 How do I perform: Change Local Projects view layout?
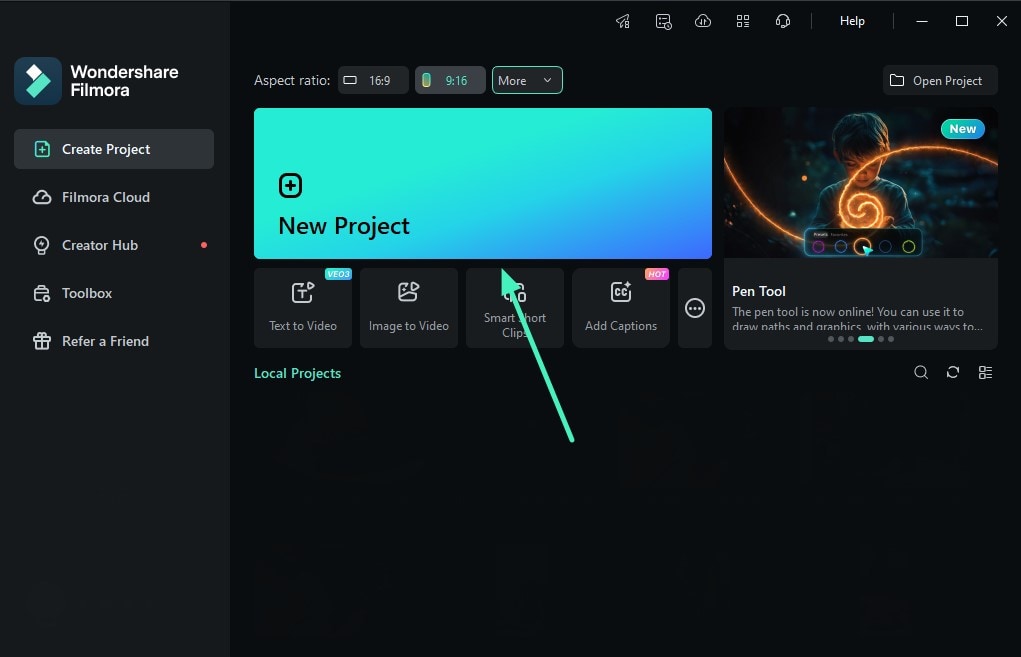click(x=985, y=372)
